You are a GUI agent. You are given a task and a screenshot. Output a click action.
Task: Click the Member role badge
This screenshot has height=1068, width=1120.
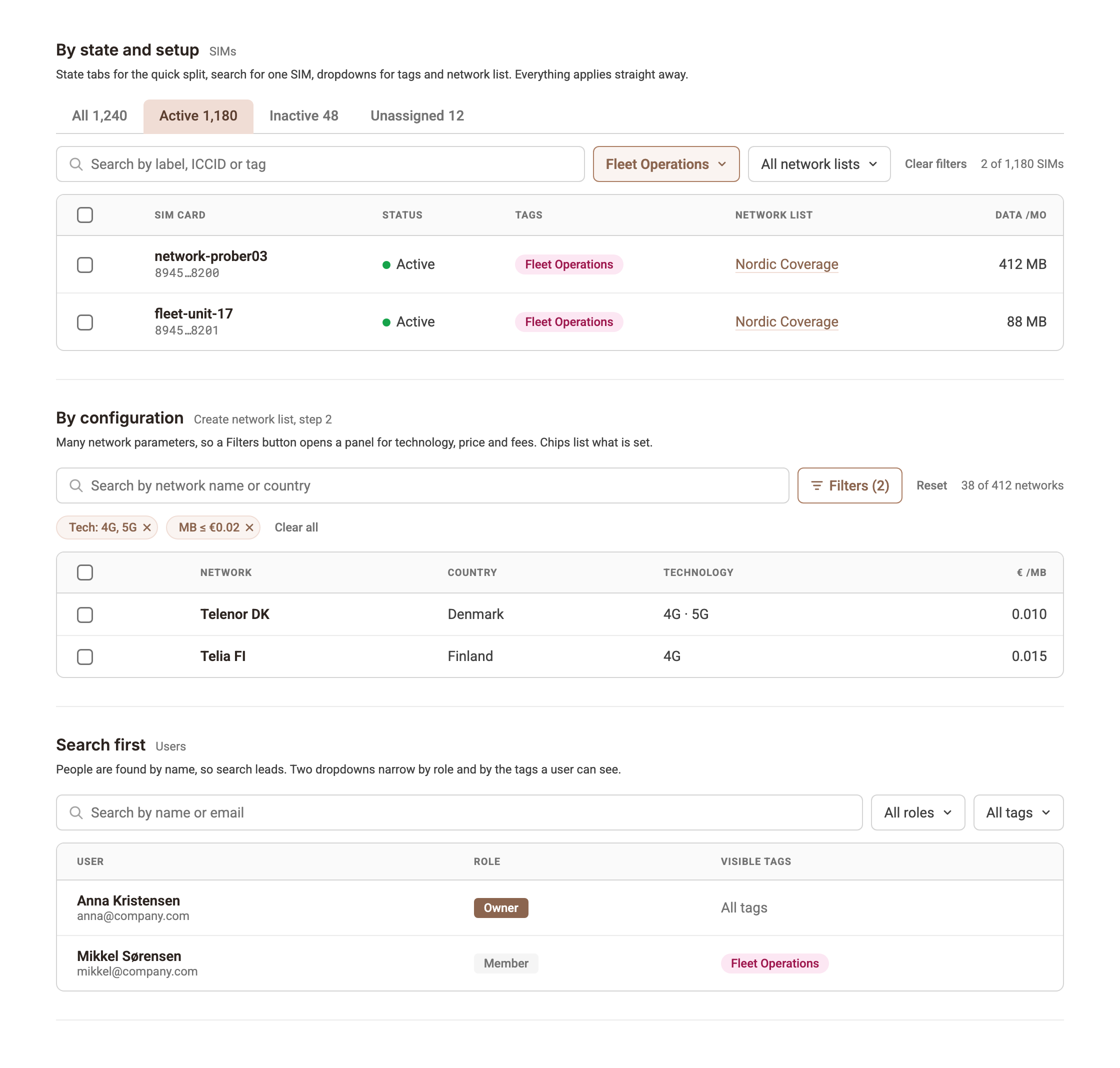(x=505, y=963)
